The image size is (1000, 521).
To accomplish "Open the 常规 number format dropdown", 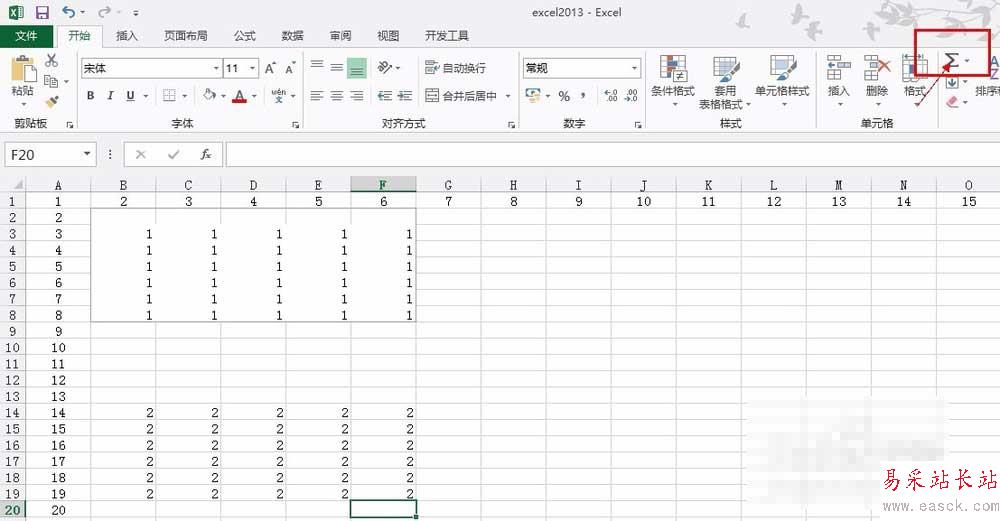I will pyautogui.click(x=634, y=68).
